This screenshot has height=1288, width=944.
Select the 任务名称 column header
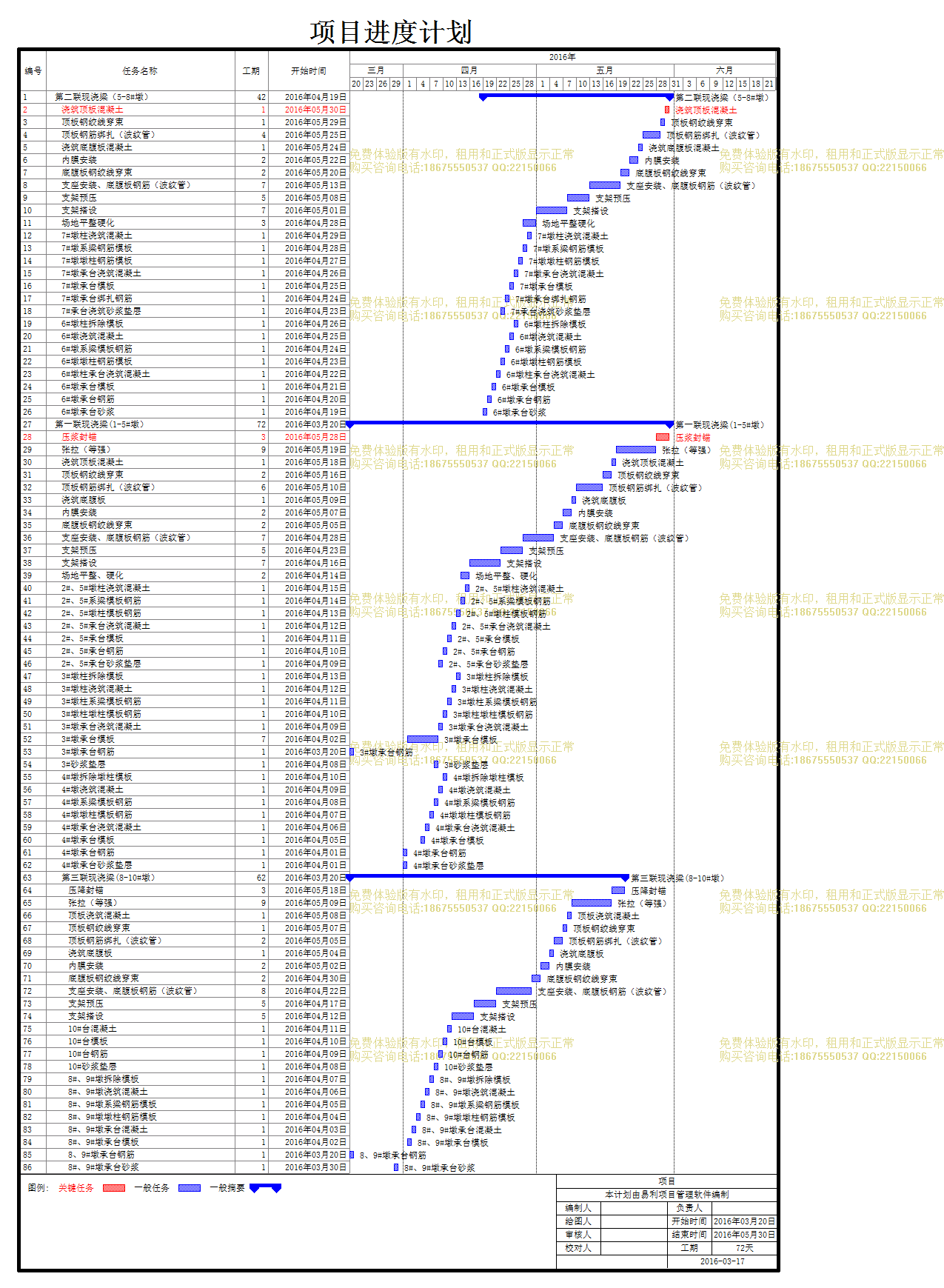(x=140, y=71)
